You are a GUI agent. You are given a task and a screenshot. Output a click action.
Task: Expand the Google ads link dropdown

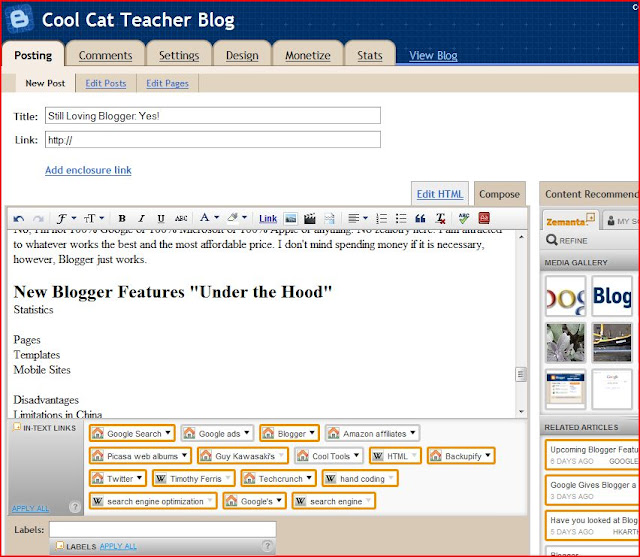(247, 433)
